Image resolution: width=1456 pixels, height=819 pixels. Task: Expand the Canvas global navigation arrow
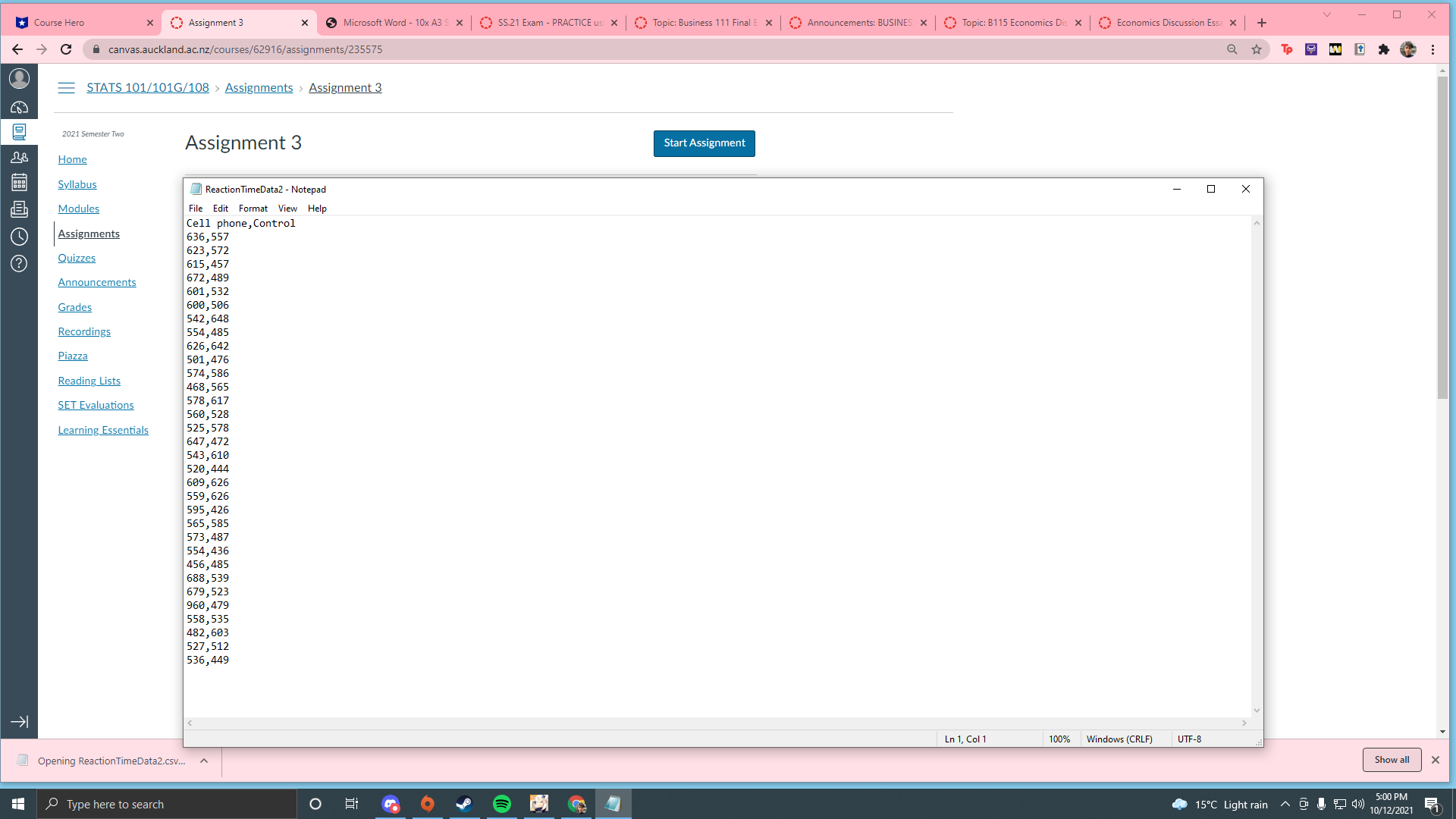[x=19, y=722]
